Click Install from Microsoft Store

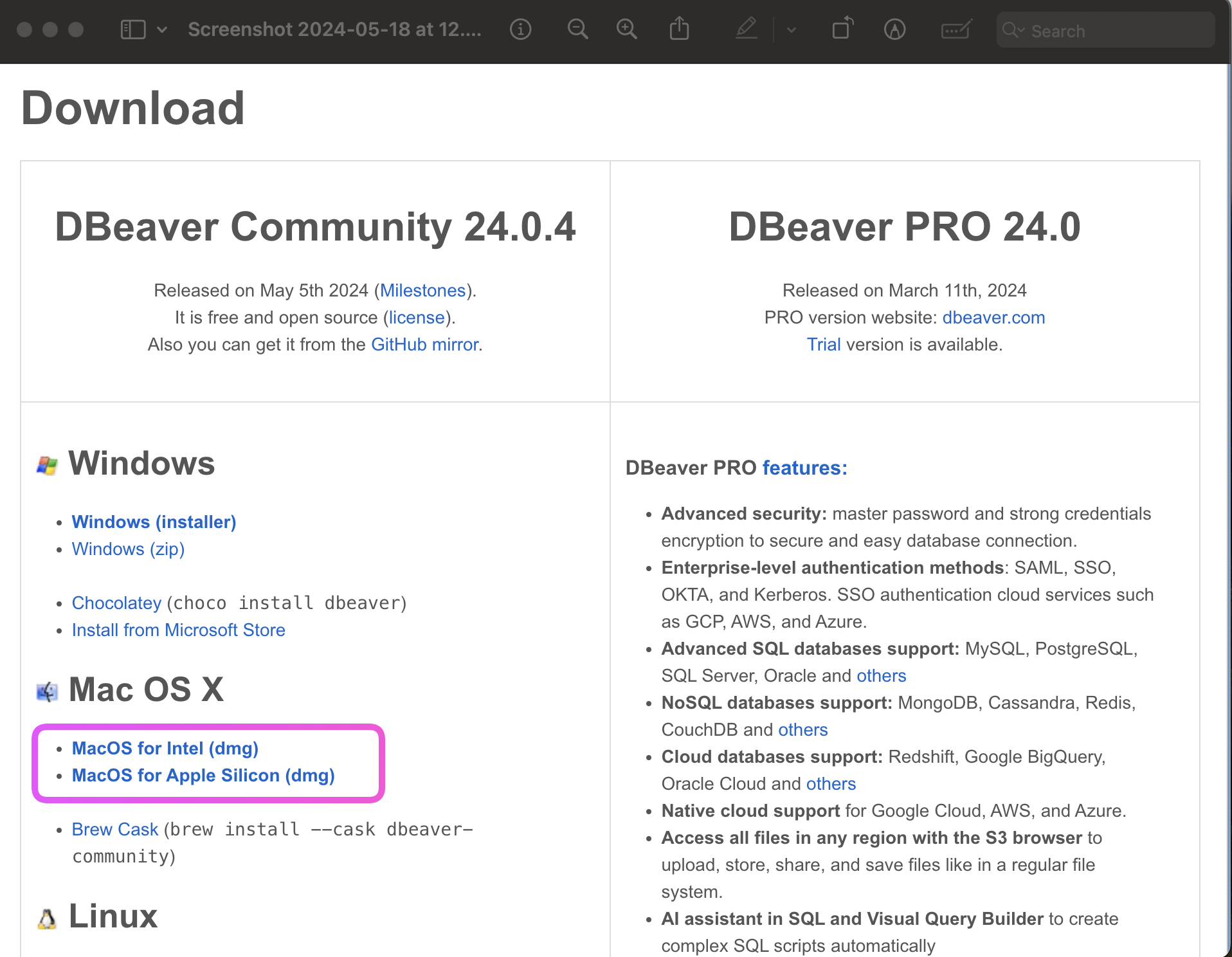(x=178, y=630)
